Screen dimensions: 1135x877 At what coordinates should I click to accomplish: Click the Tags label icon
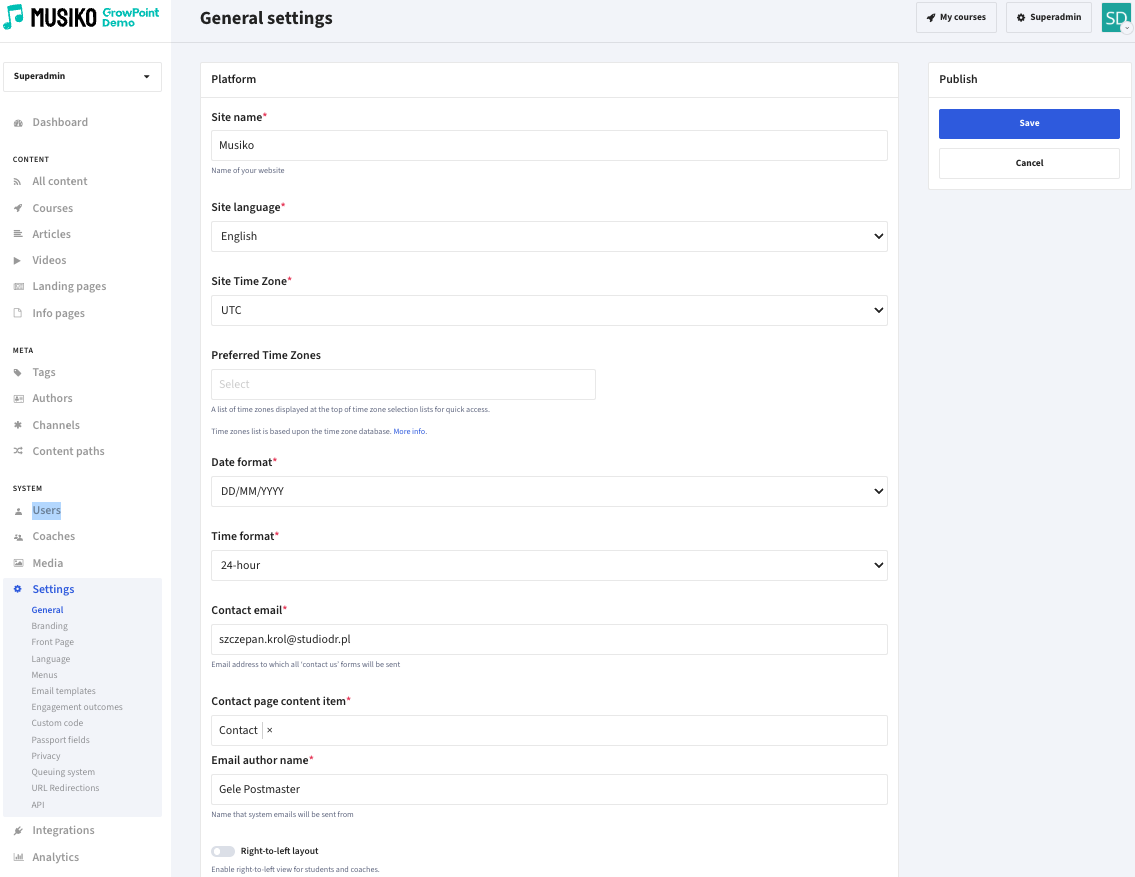[18, 373]
